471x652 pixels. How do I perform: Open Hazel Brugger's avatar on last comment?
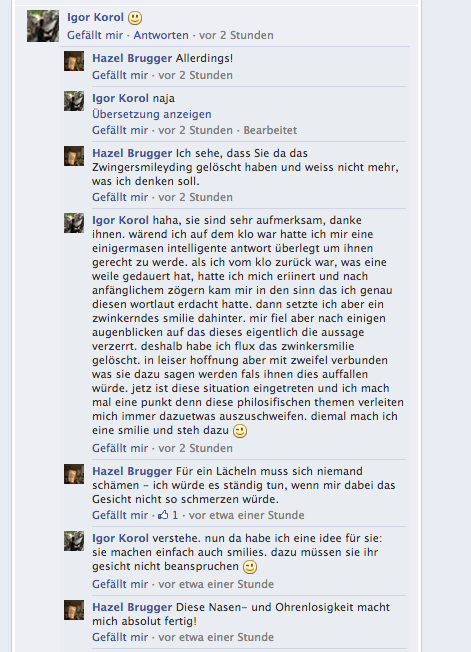point(74,610)
